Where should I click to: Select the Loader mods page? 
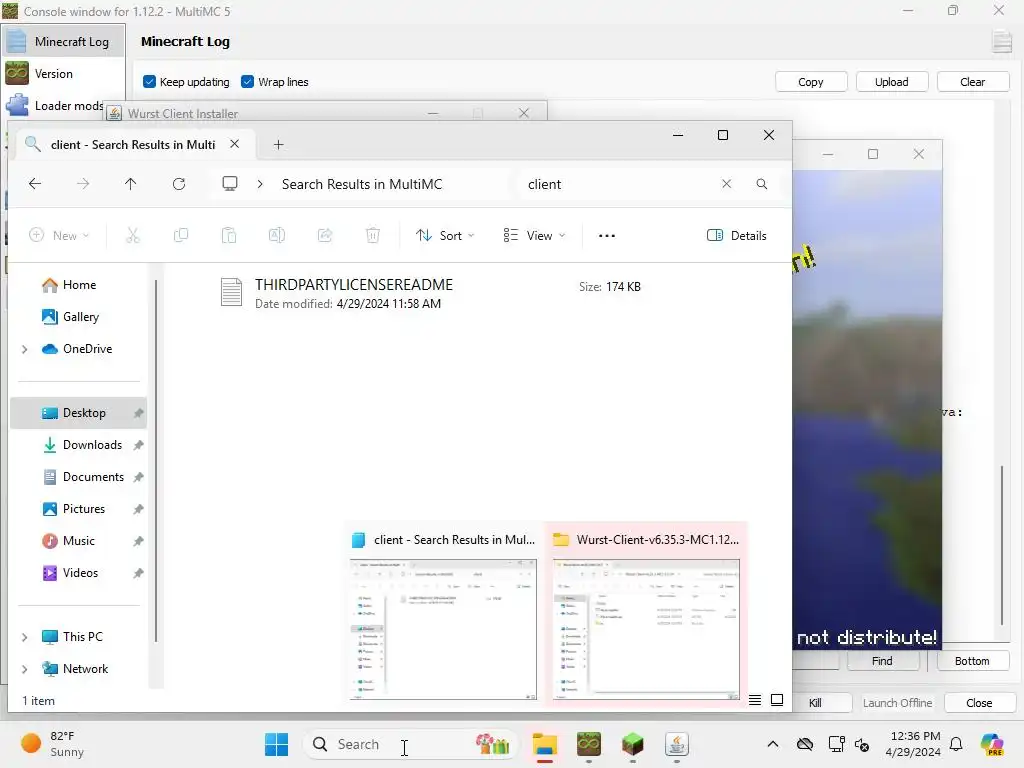pos(54,105)
